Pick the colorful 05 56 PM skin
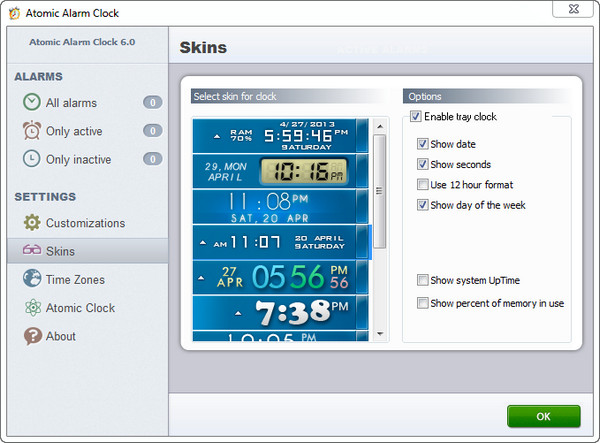600x443 pixels. 281,277
